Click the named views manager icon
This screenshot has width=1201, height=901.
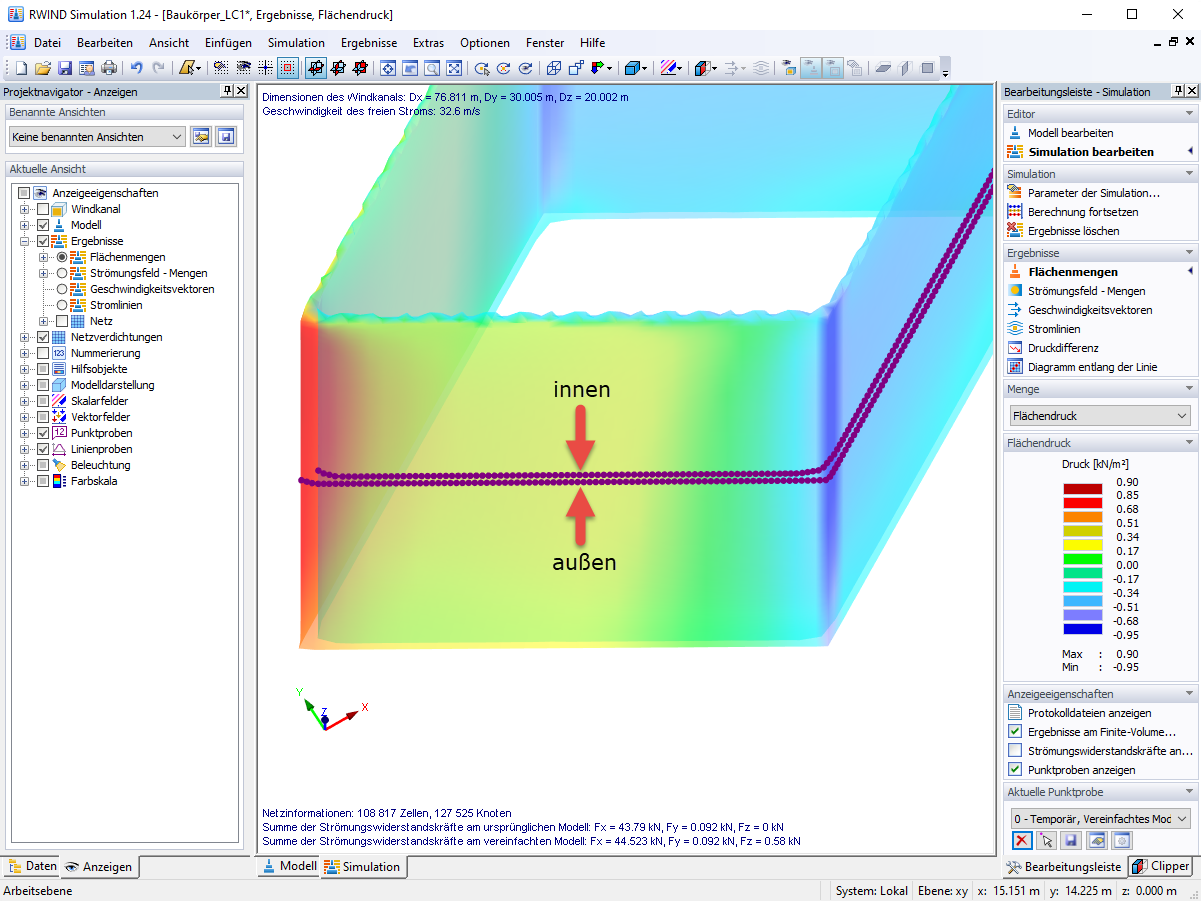coord(202,136)
